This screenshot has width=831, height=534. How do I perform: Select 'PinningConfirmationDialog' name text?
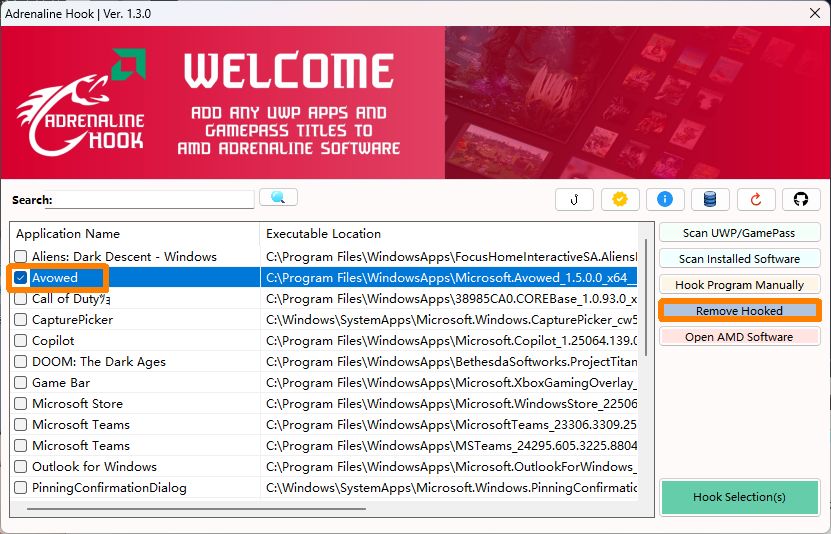click(x=109, y=487)
